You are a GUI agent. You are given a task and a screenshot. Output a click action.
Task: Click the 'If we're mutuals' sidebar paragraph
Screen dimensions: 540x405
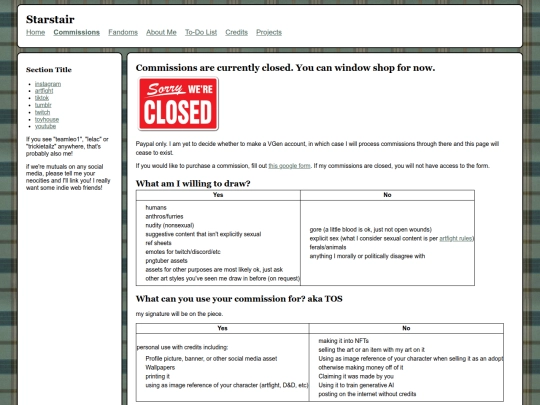coord(68,177)
